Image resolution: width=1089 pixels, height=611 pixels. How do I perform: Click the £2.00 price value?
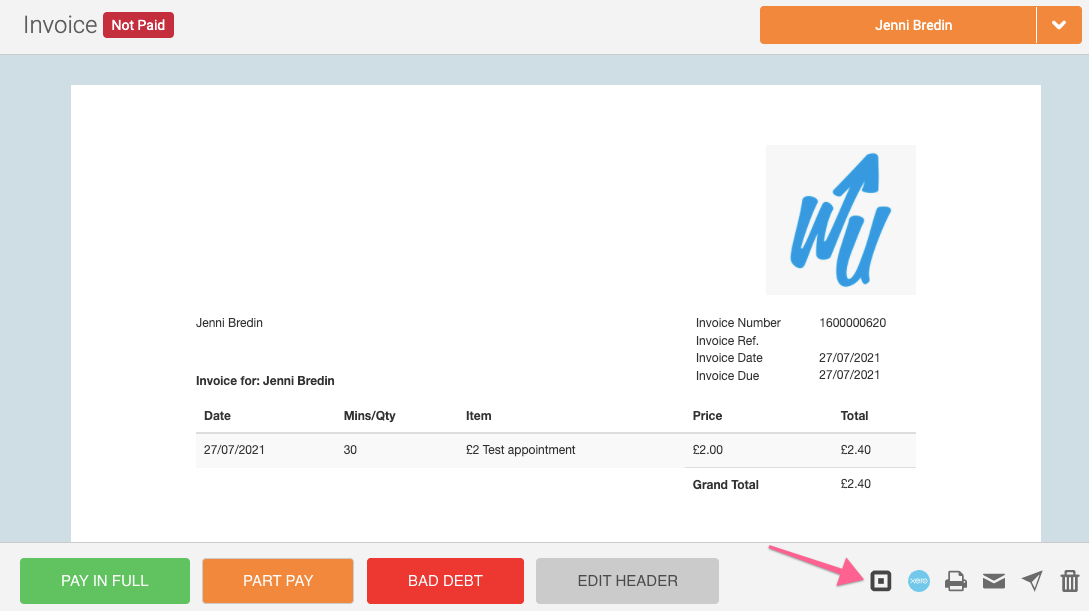tap(708, 450)
